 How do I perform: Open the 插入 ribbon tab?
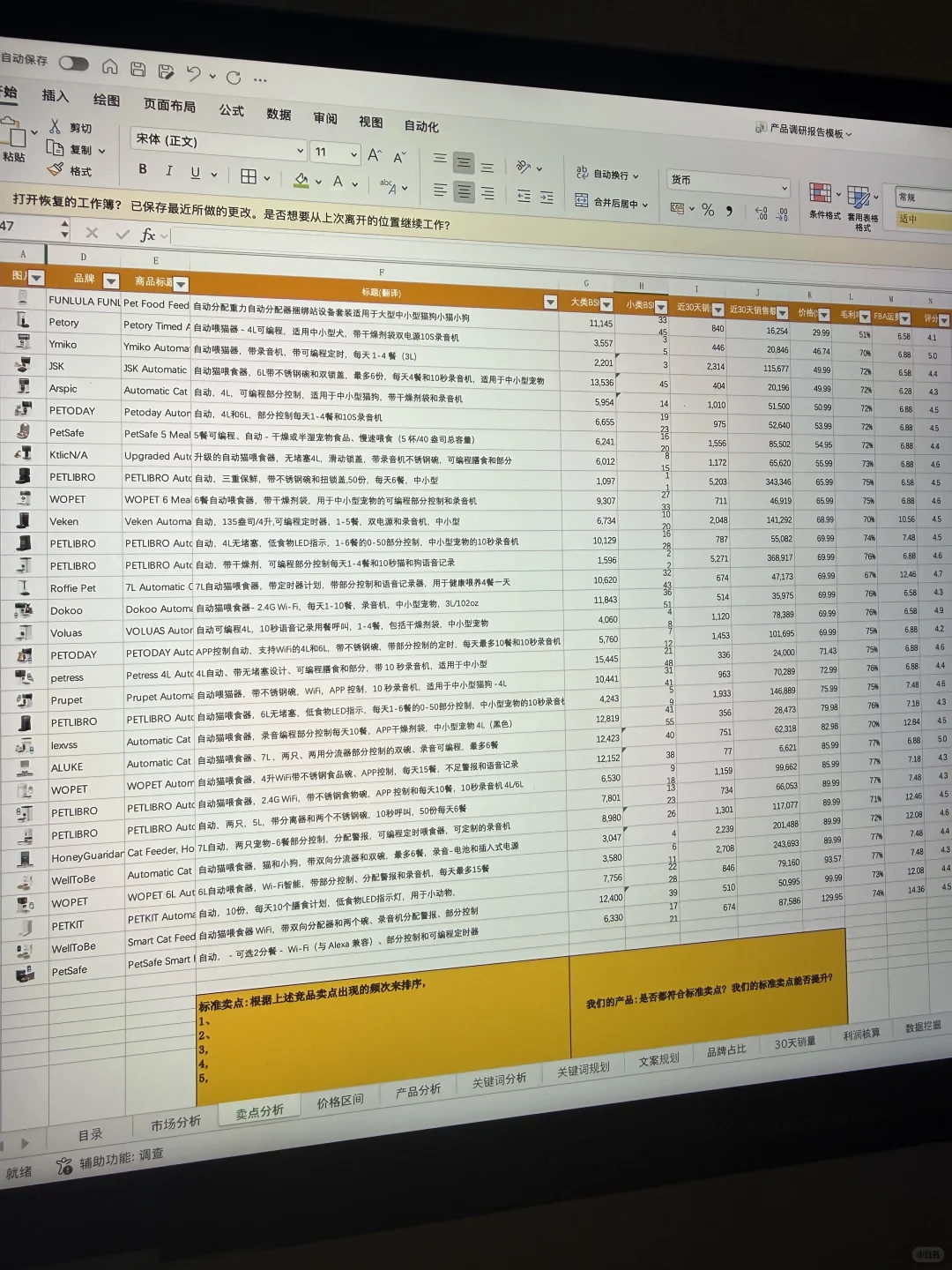click(55, 94)
